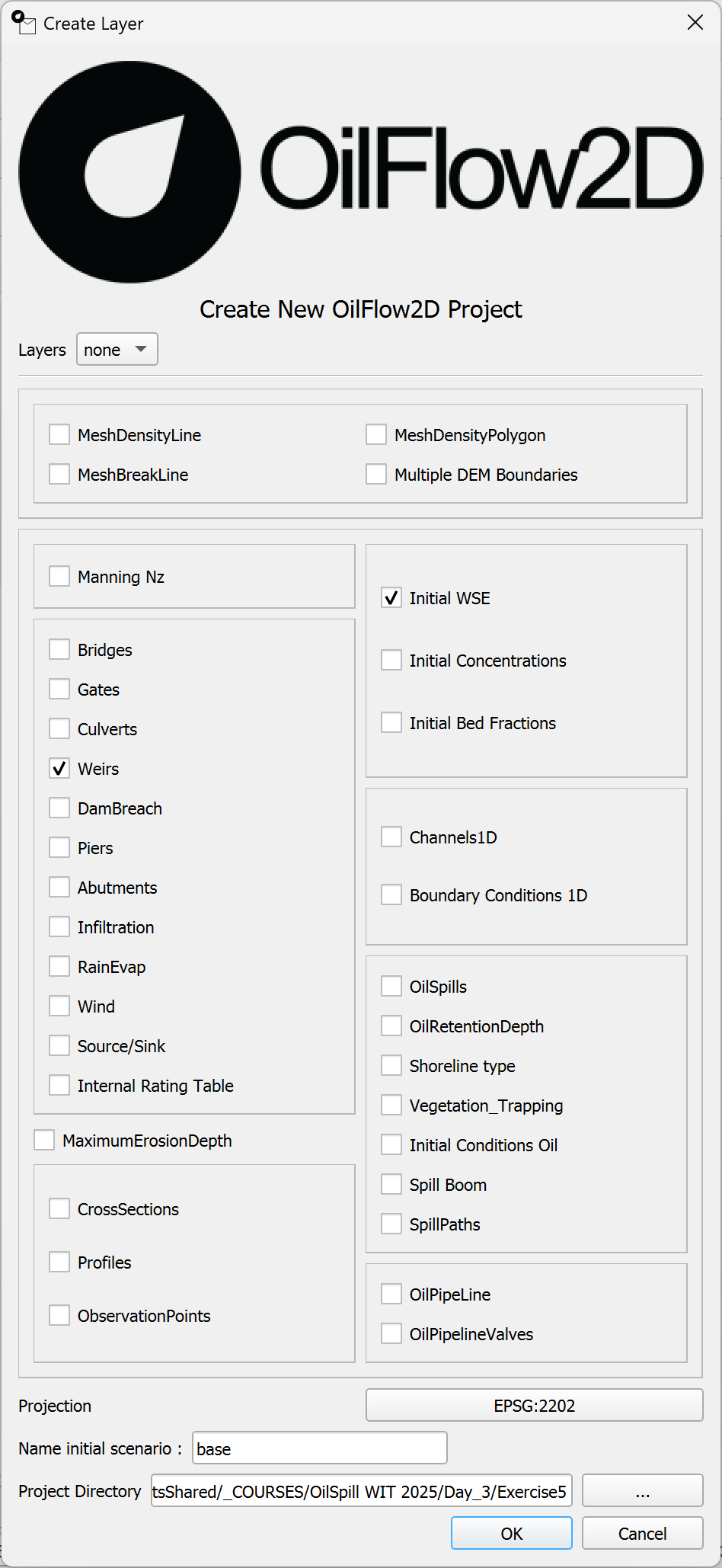Check Internal Rating Table option
The height and width of the screenshot is (1568, 722).
tap(59, 1086)
